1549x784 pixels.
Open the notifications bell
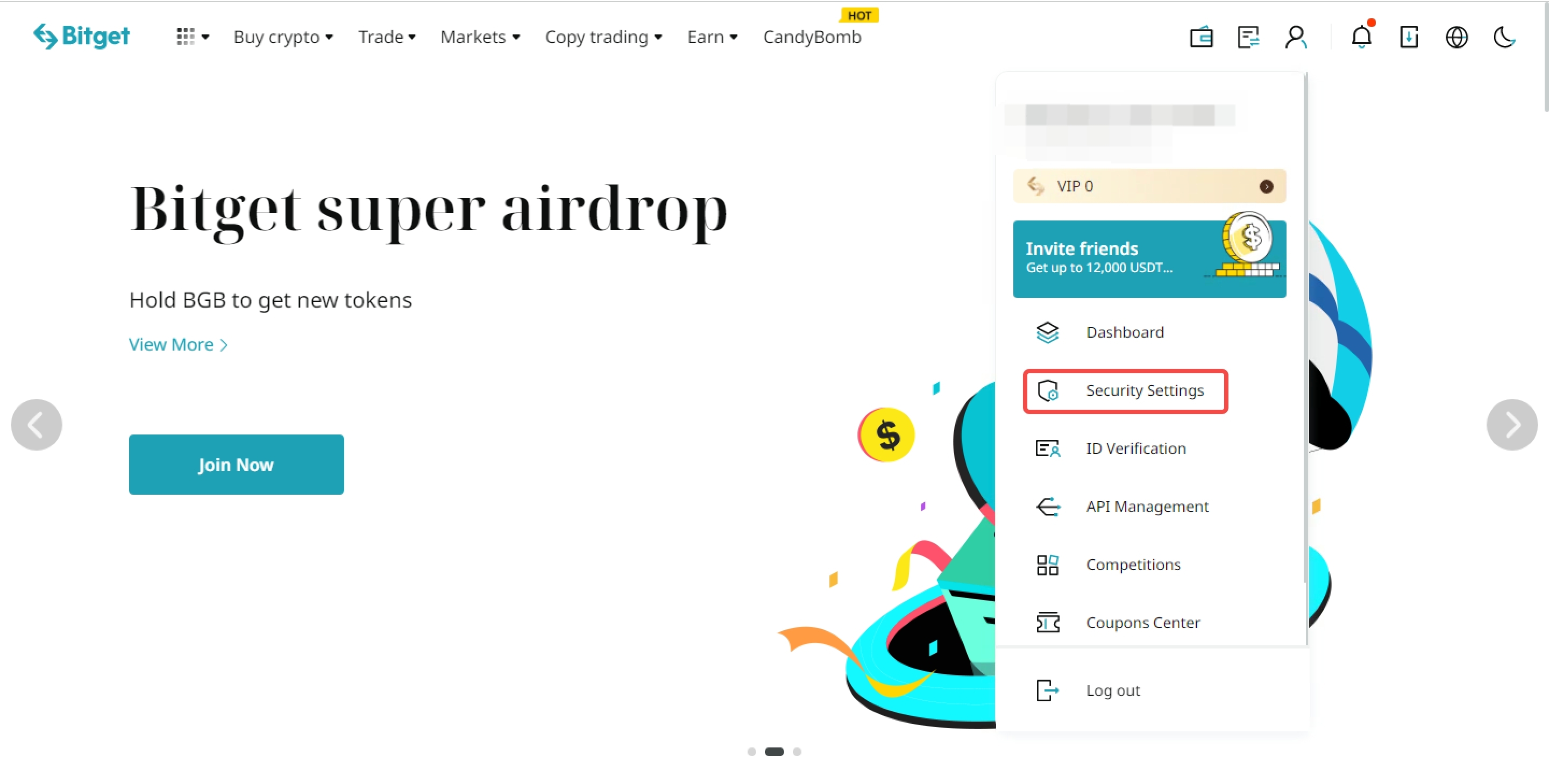point(1361,37)
